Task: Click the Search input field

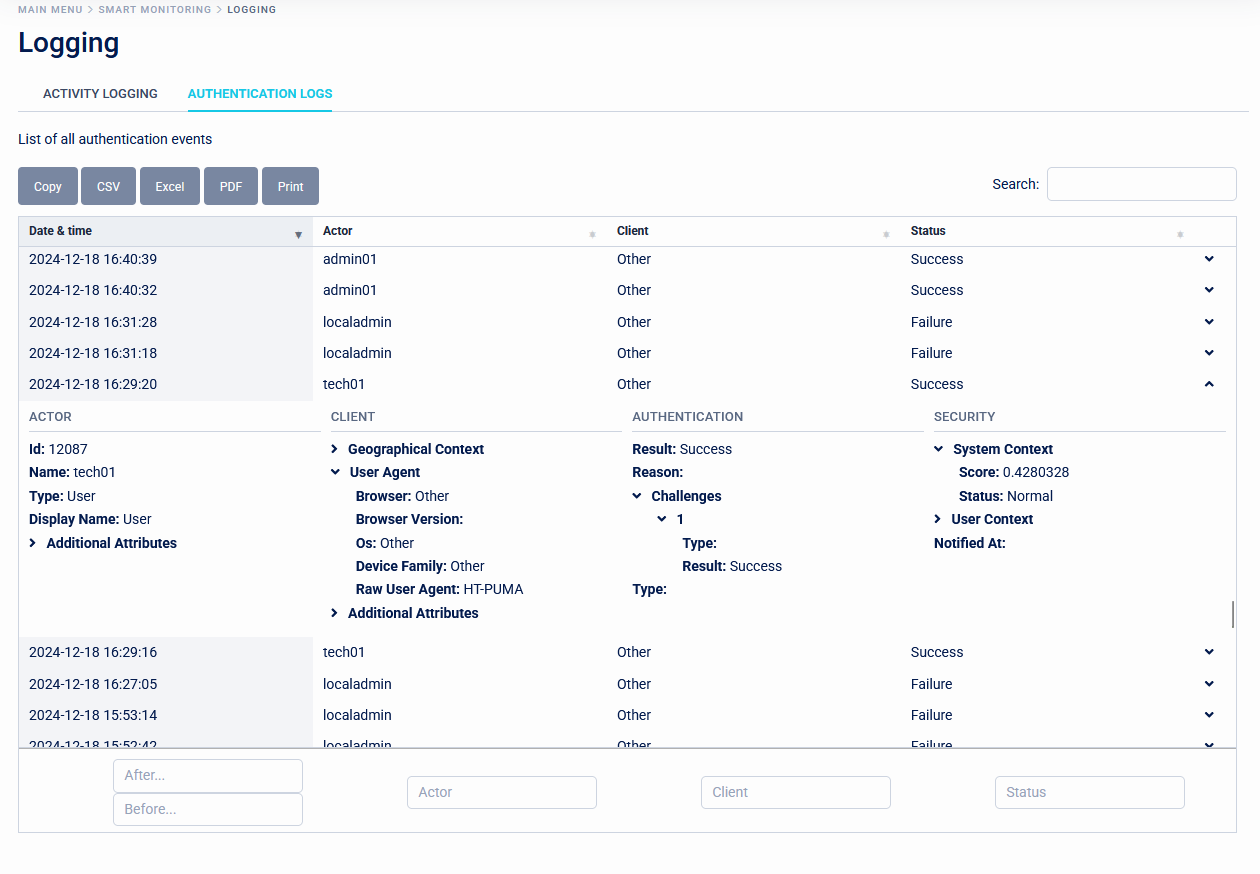Action: pyautogui.click(x=1141, y=184)
